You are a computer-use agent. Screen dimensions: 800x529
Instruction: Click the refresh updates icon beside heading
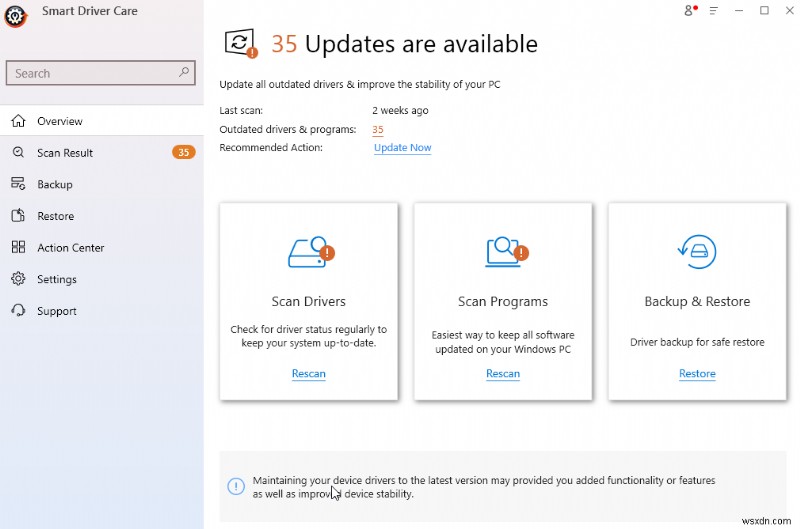coord(240,42)
